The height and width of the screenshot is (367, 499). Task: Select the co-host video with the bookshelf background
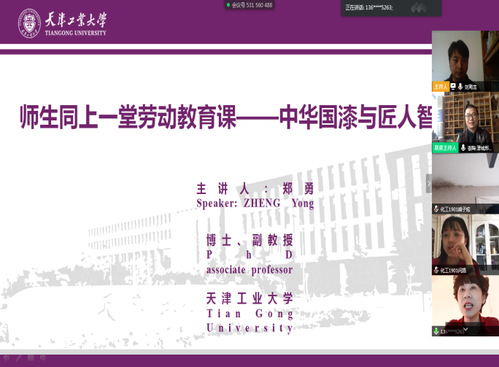[x=465, y=122]
